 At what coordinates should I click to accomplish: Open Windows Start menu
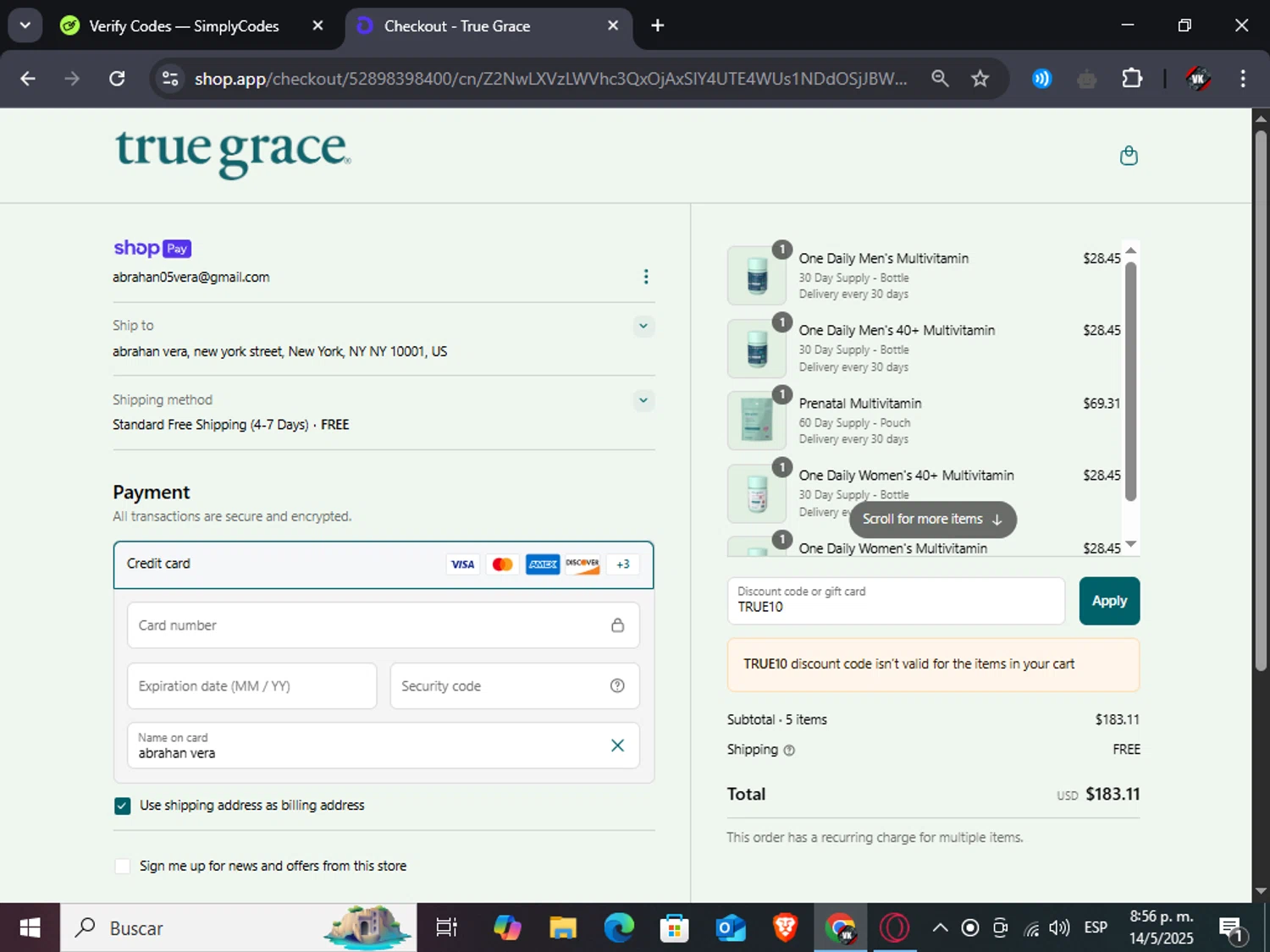(30, 928)
